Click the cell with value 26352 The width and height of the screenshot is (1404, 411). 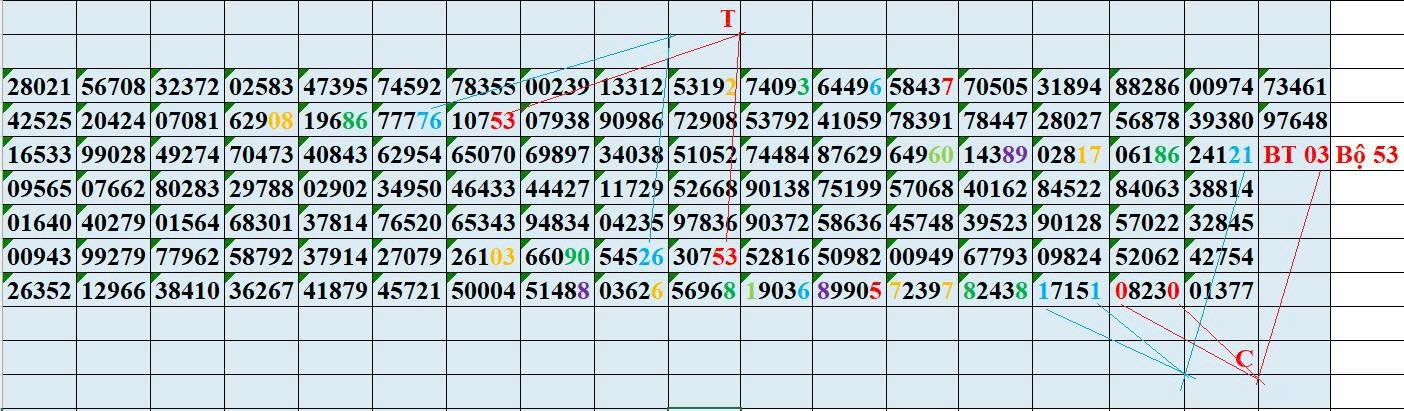(x=38, y=292)
